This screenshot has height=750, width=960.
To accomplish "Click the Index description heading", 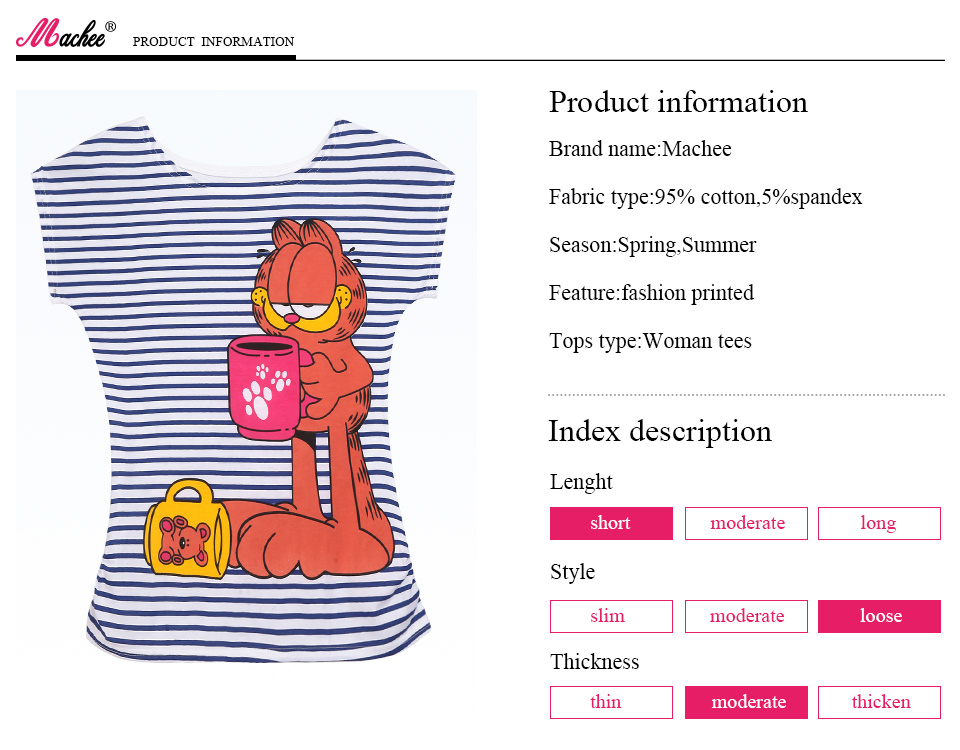I will click(660, 431).
